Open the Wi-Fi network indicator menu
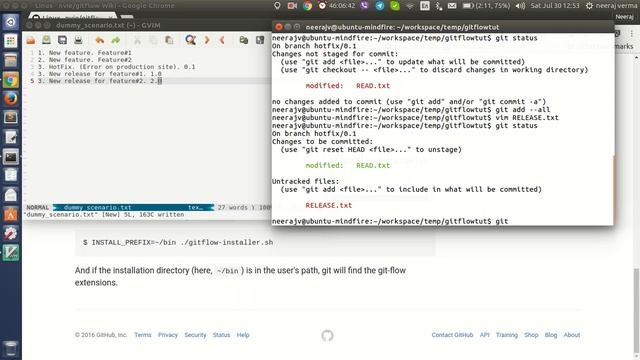The image size is (640, 360). (x=410, y=6)
